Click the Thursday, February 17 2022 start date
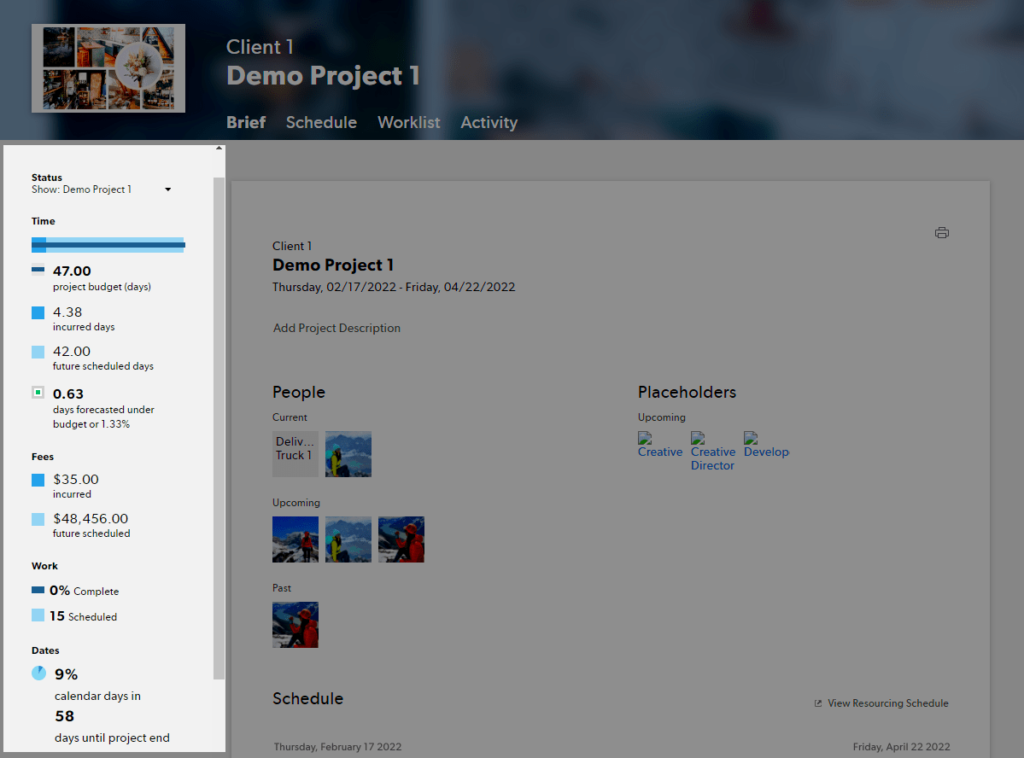1024x758 pixels. click(338, 747)
